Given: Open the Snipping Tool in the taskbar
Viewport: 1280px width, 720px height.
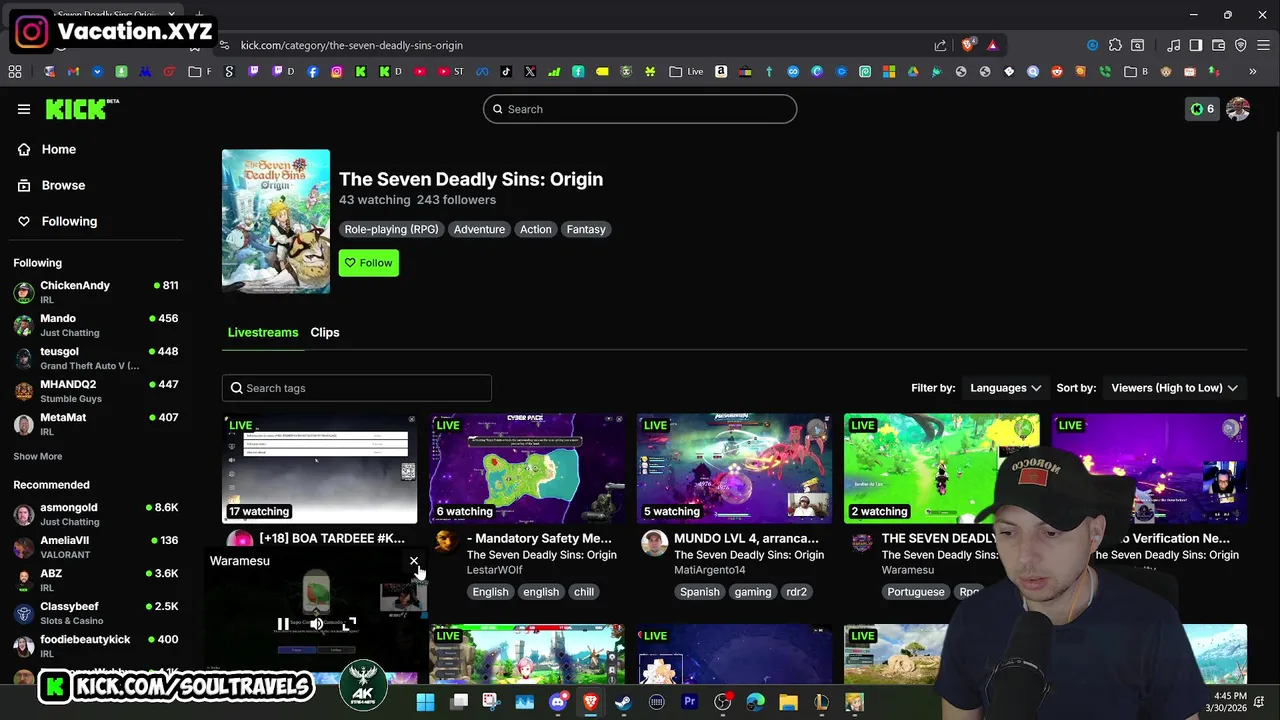Looking at the screenshot, I should coord(492,702).
